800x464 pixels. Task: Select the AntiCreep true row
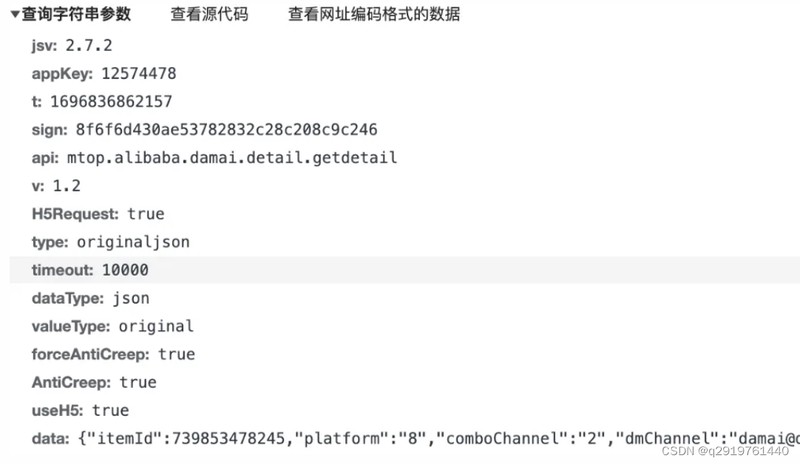pos(94,382)
